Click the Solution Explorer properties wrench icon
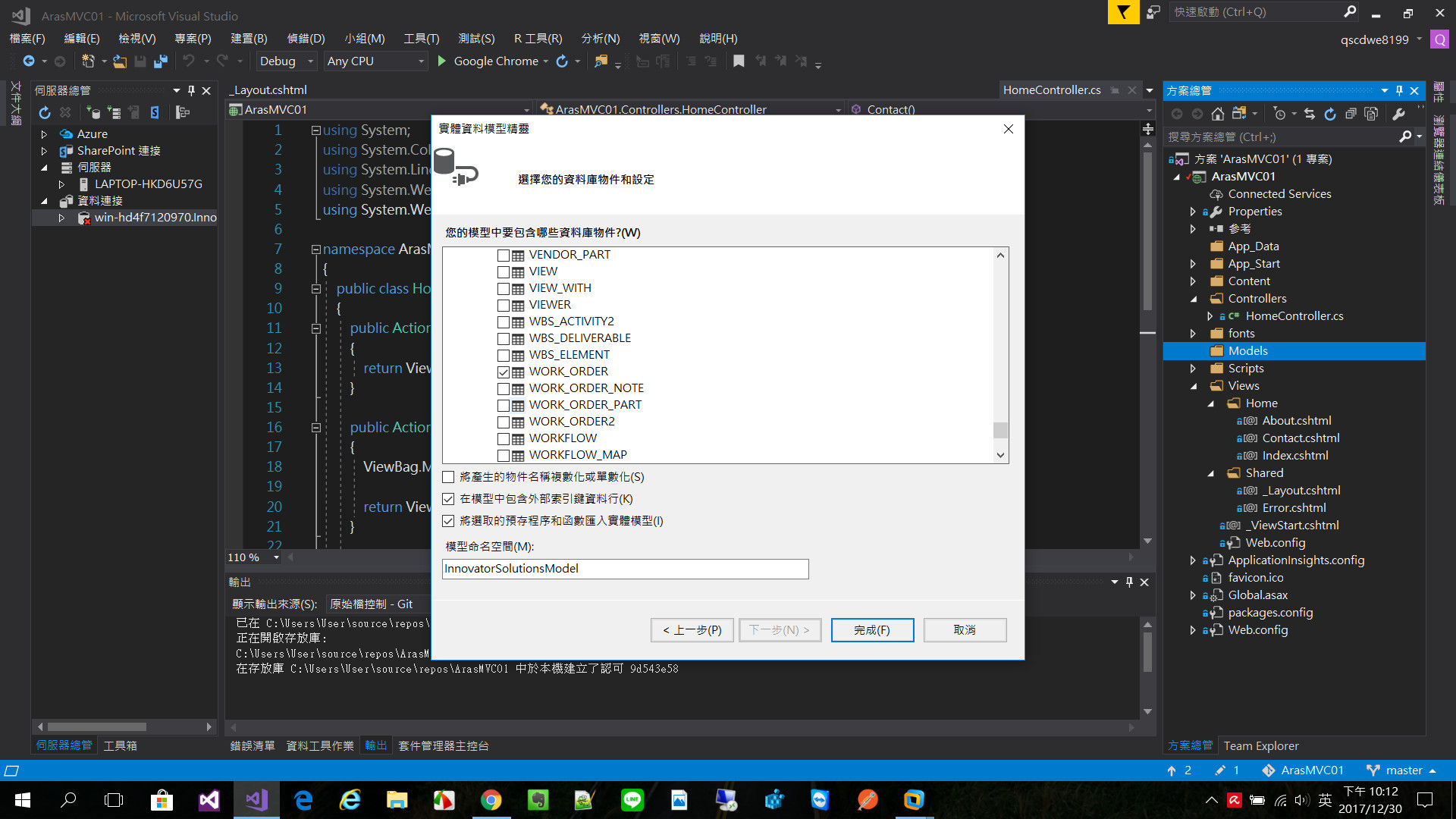 tap(1398, 114)
